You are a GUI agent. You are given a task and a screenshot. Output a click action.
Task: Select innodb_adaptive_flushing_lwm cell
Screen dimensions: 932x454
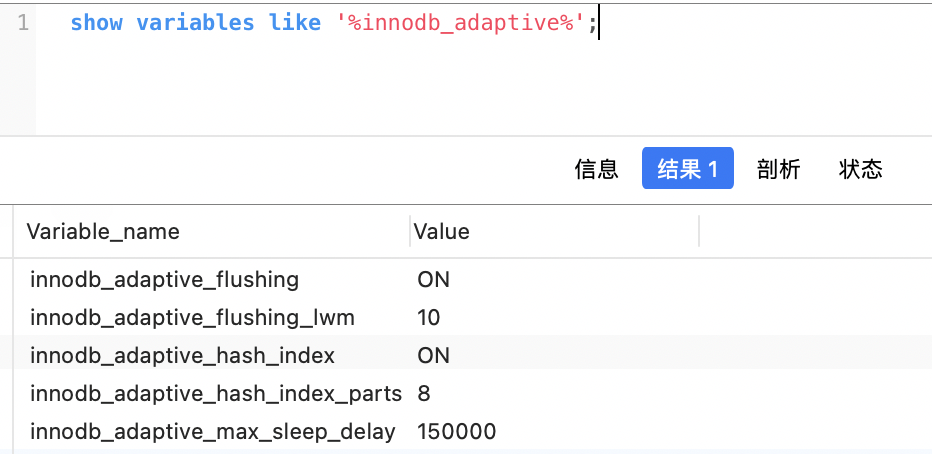tap(192, 317)
